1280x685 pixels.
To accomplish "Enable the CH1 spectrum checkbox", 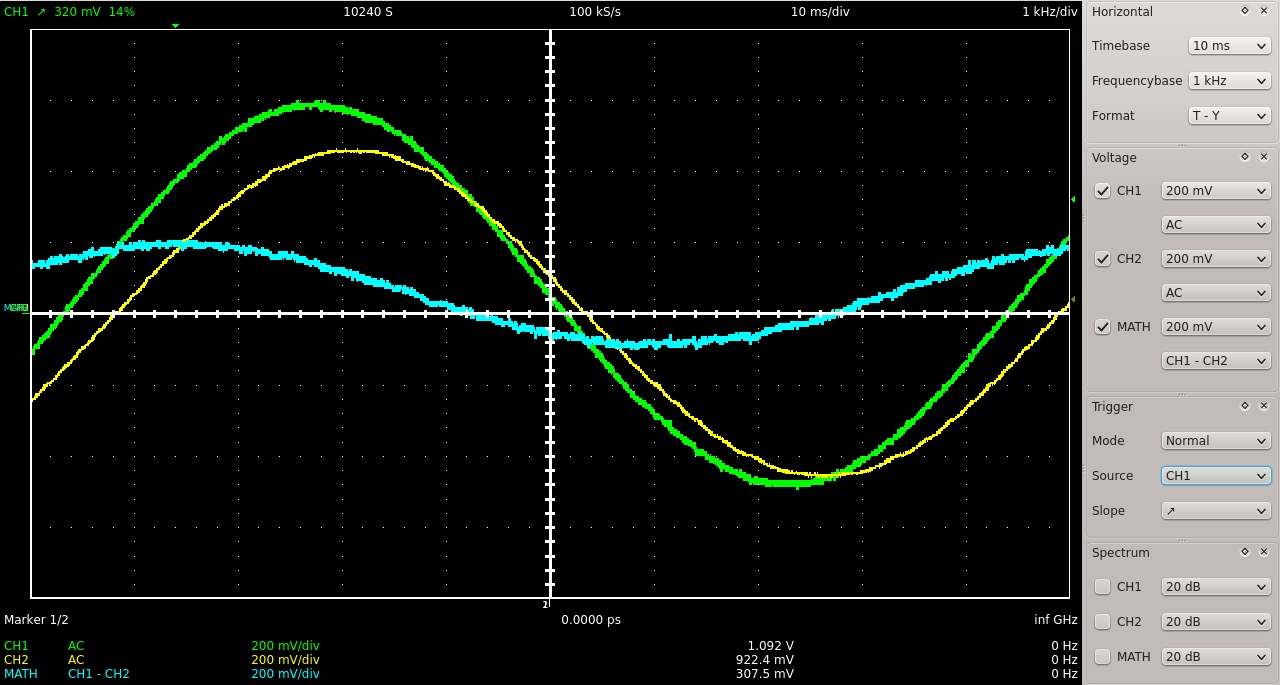I will point(1103,587).
